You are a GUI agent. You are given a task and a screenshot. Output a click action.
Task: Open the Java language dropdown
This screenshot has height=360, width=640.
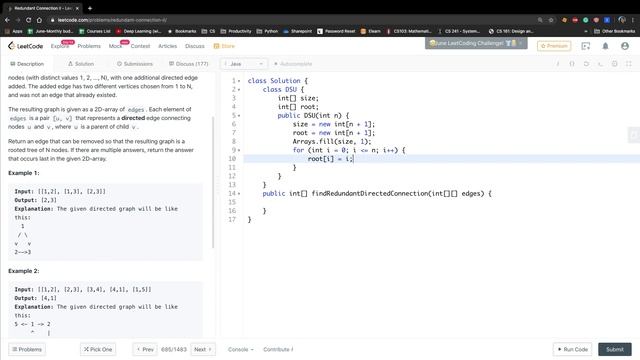click(x=244, y=64)
